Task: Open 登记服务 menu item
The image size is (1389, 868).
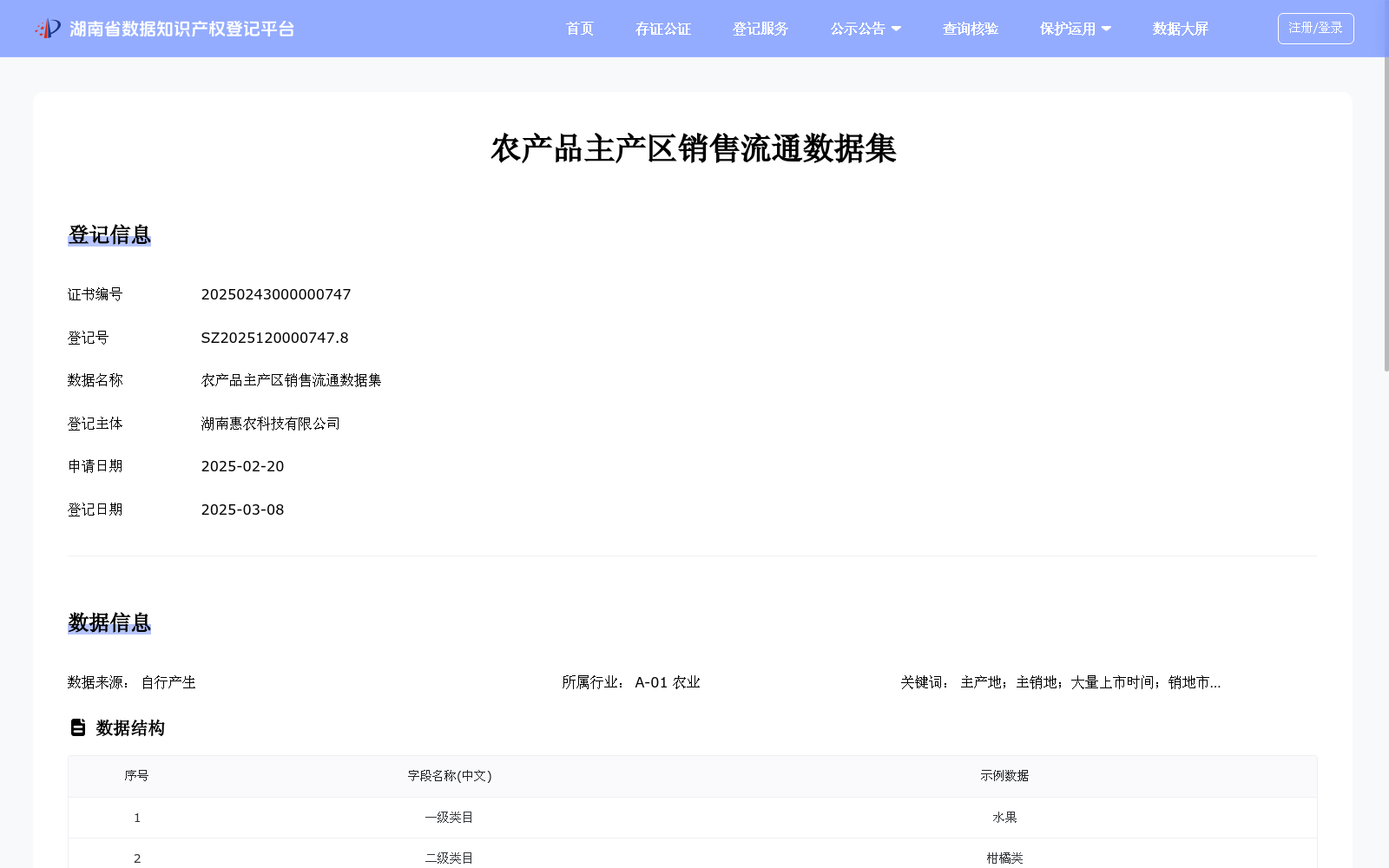Action: point(760,29)
